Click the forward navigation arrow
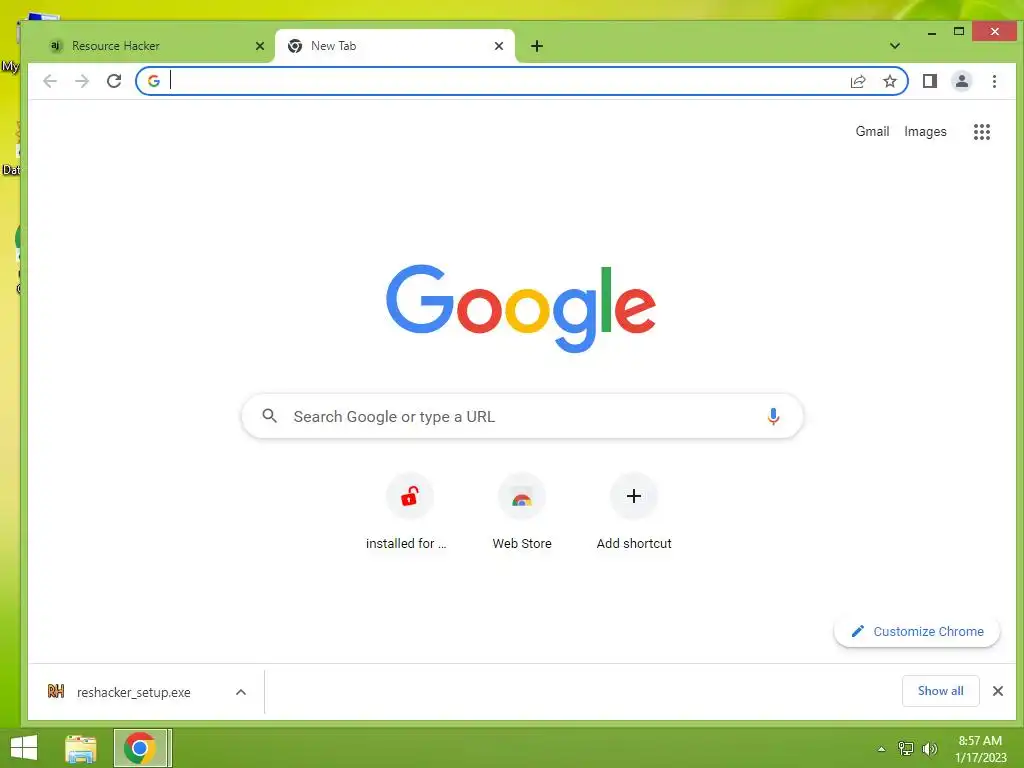Screen dimensions: 1024x768 coord(82,81)
